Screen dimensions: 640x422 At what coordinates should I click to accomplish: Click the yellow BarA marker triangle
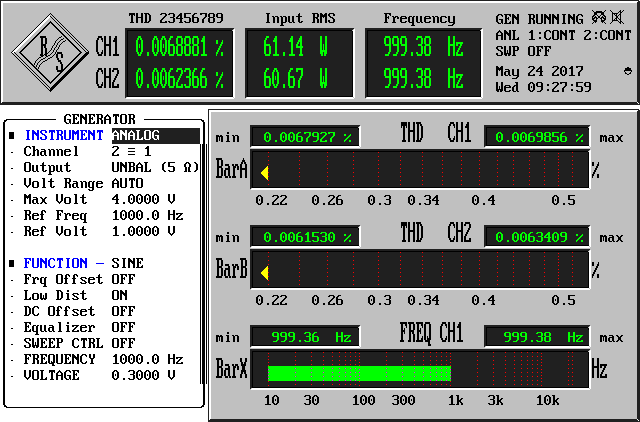[x=264, y=173]
